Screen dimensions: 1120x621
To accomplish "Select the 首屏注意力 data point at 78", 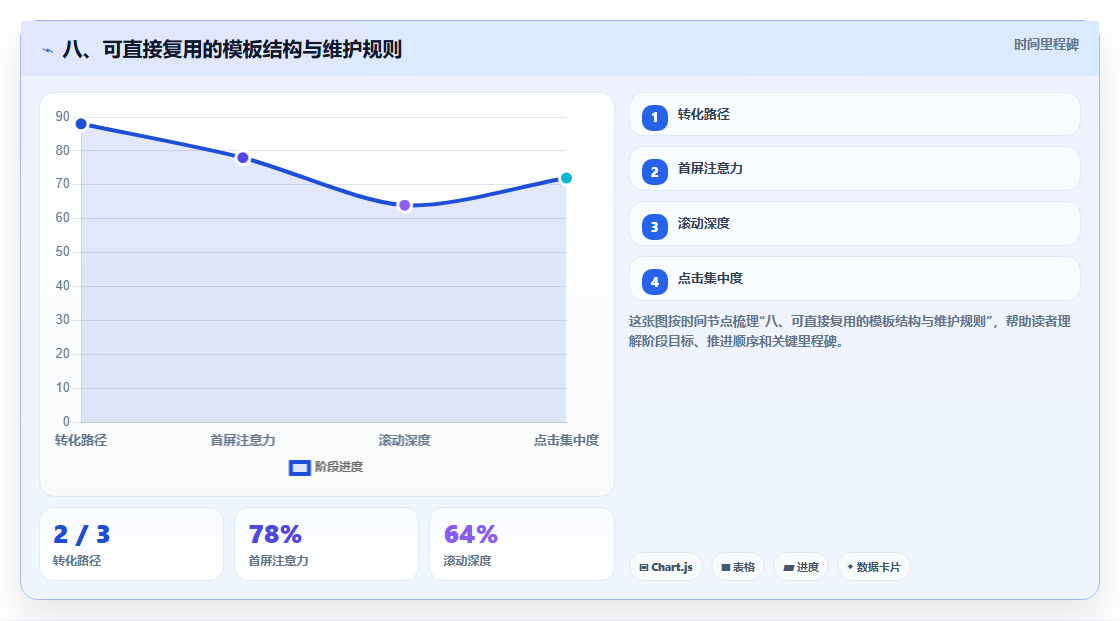I will (x=243, y=158).
